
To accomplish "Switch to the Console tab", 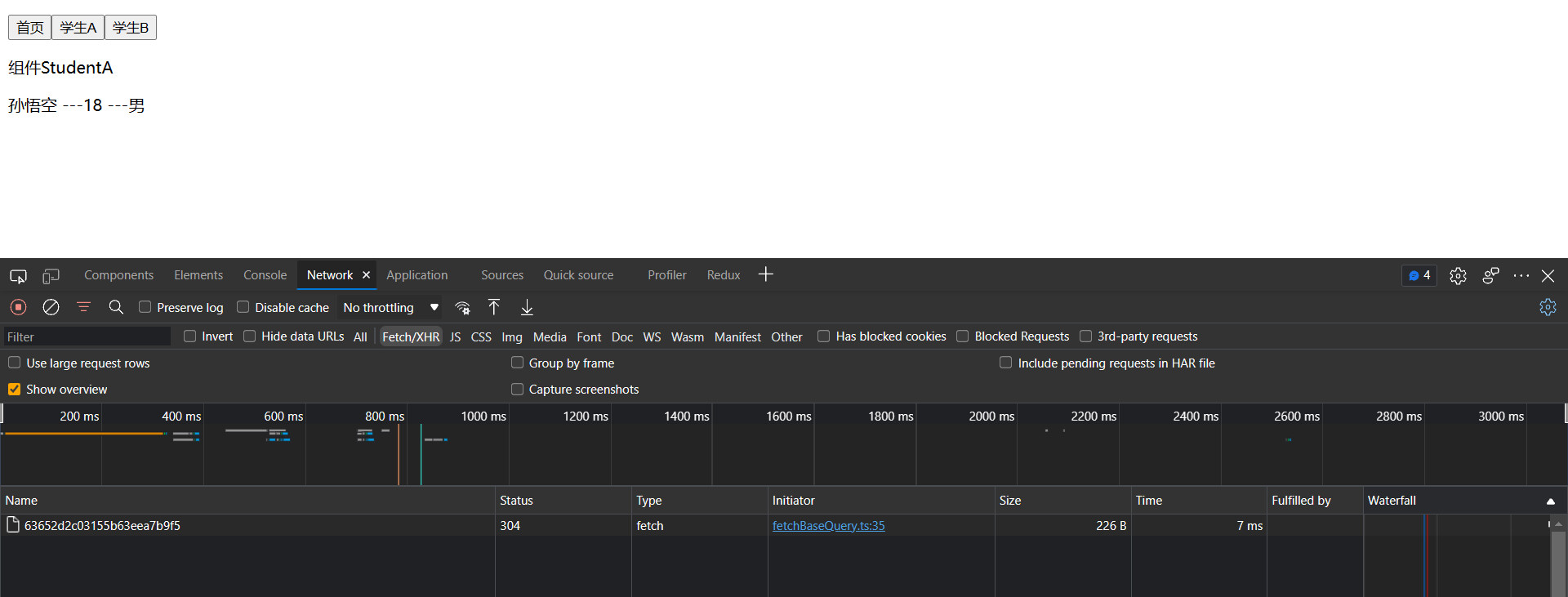I will click(265, 275).
